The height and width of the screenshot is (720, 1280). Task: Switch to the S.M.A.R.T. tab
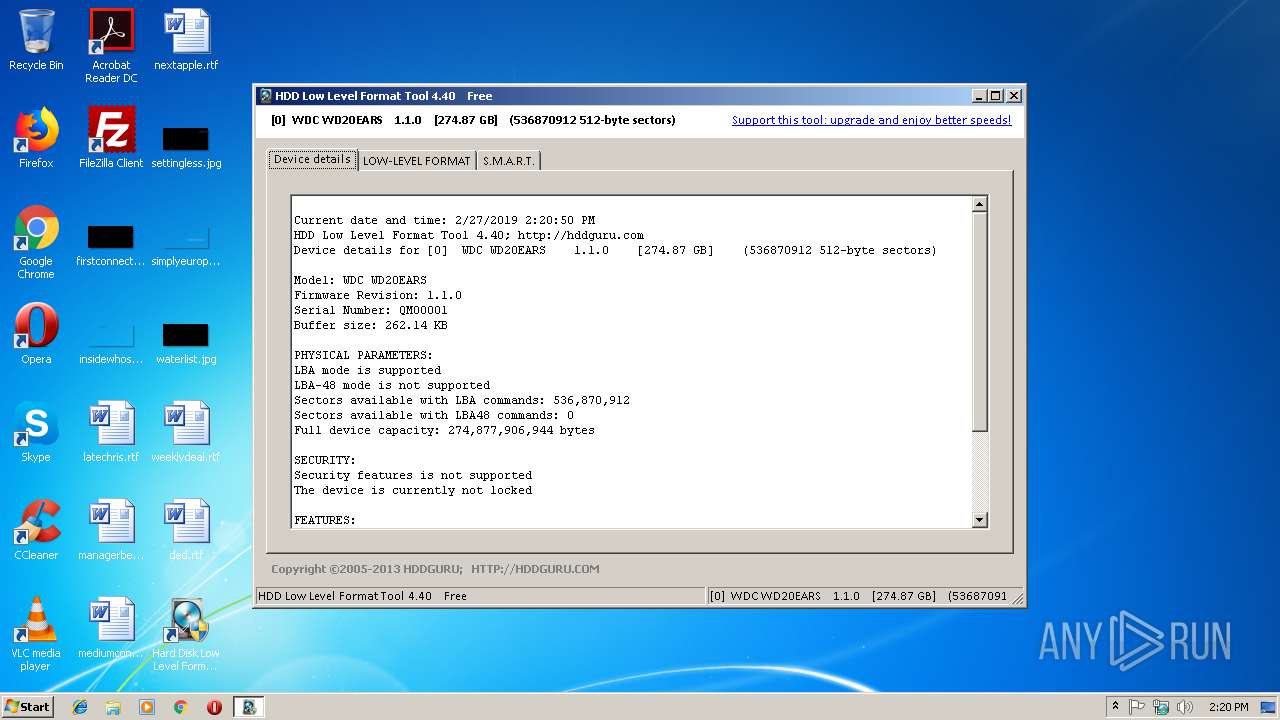[508, 161]
